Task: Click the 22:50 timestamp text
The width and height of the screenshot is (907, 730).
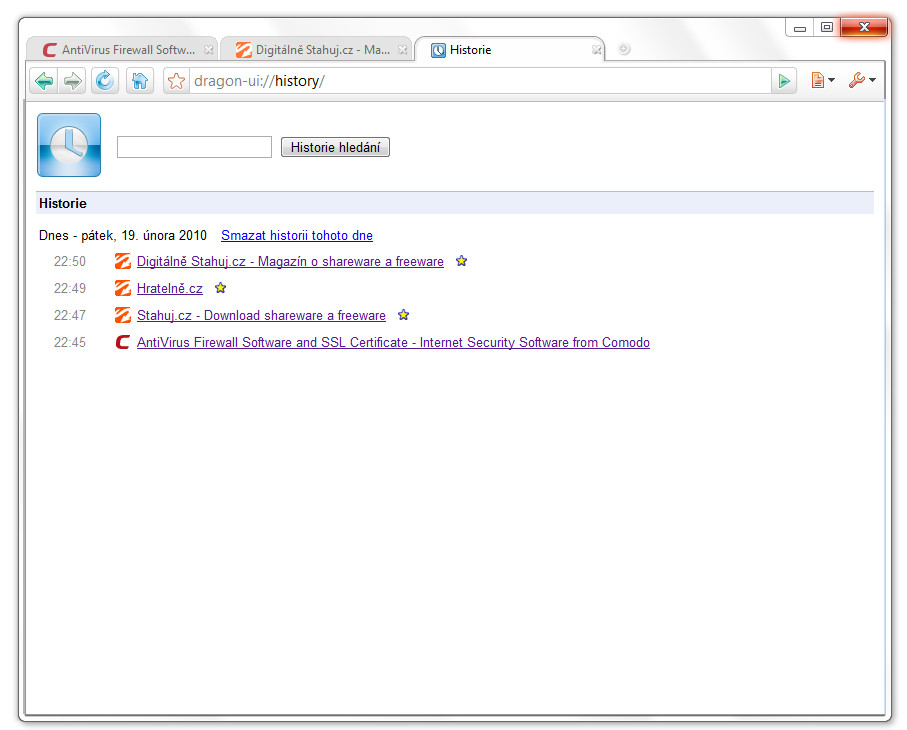Action: pos(70,261)
